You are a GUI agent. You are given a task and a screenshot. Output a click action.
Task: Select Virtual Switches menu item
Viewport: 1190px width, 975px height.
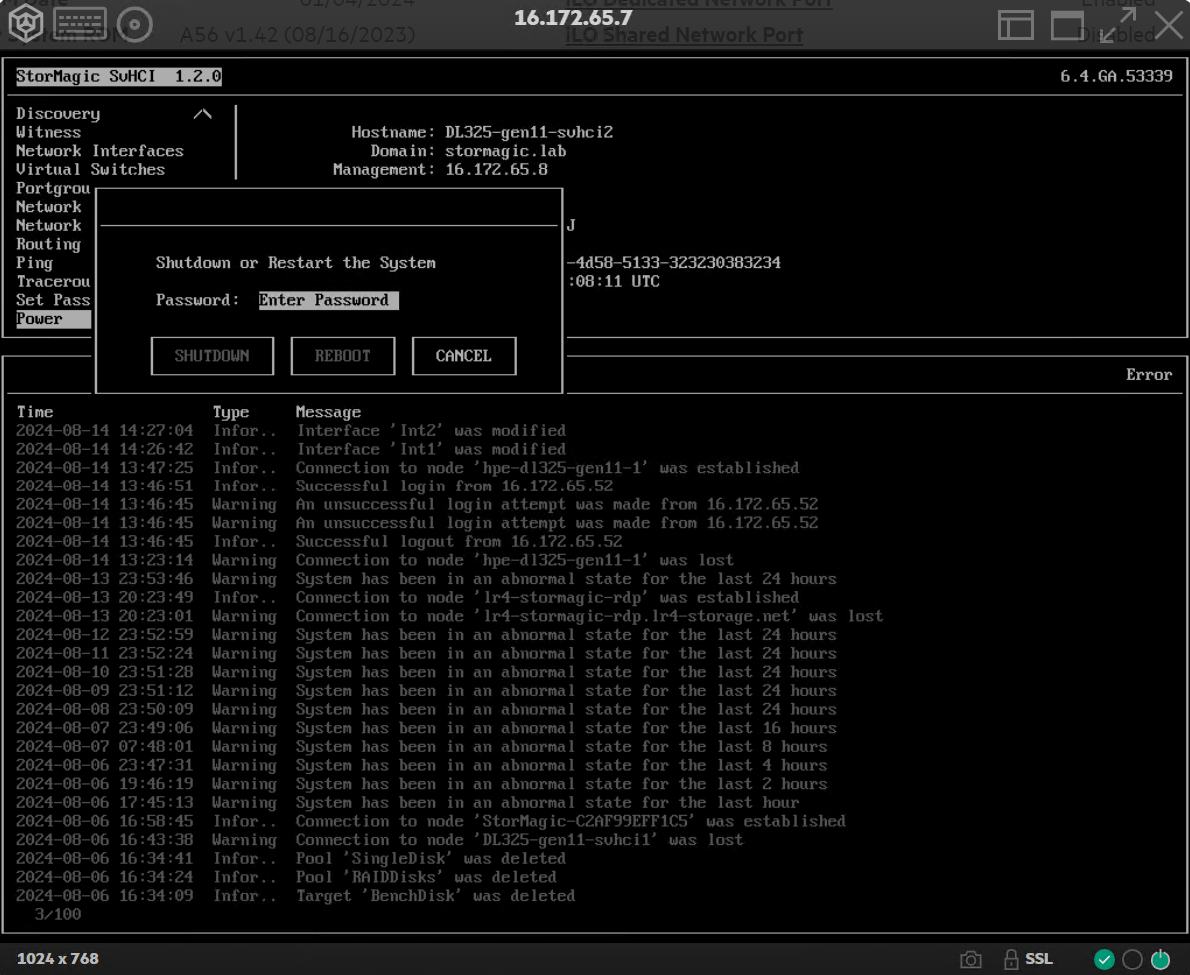click(x=90, y=169)
